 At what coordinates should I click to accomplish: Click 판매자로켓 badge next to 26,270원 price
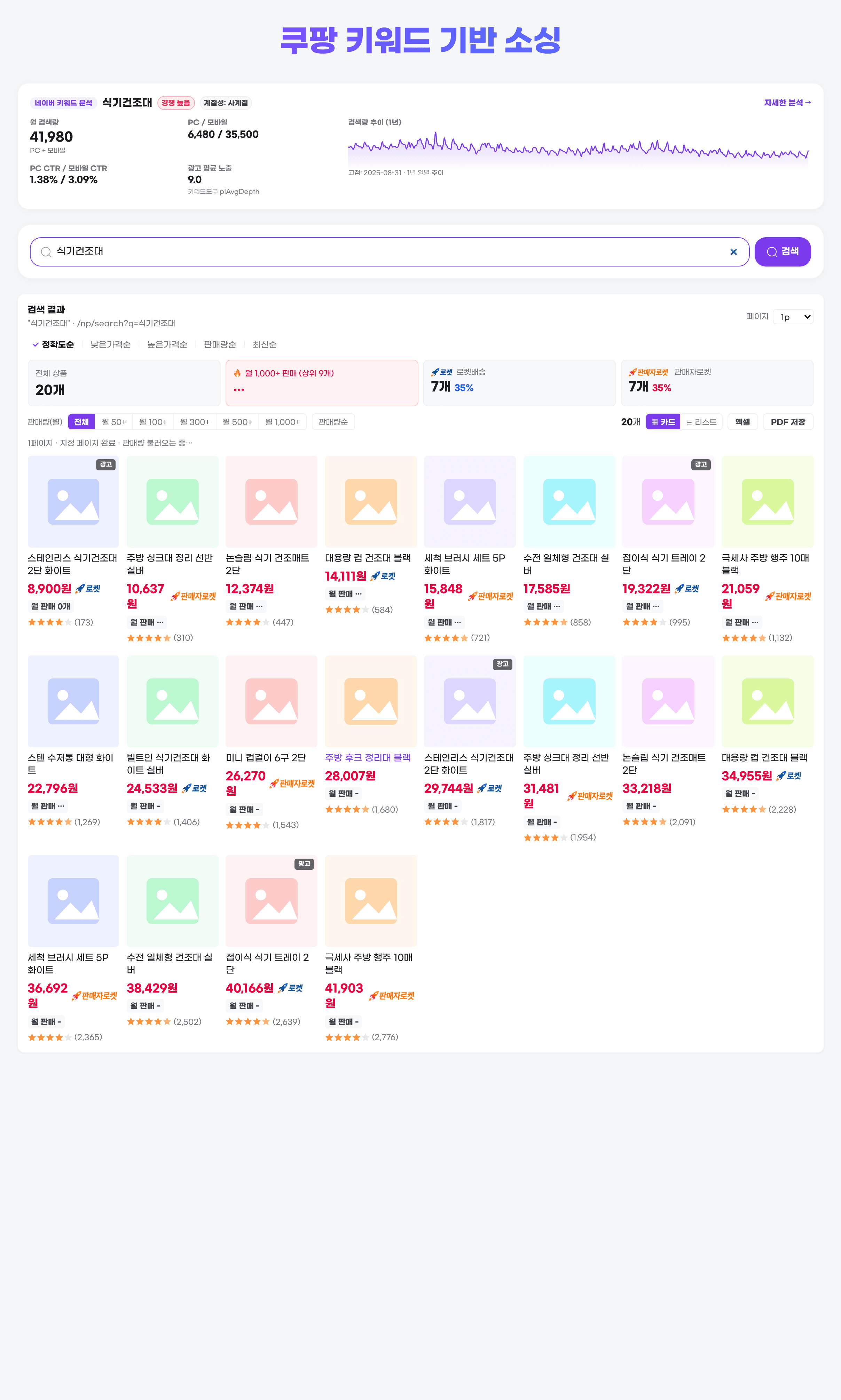pyautogui.click(x=292, y=784)
